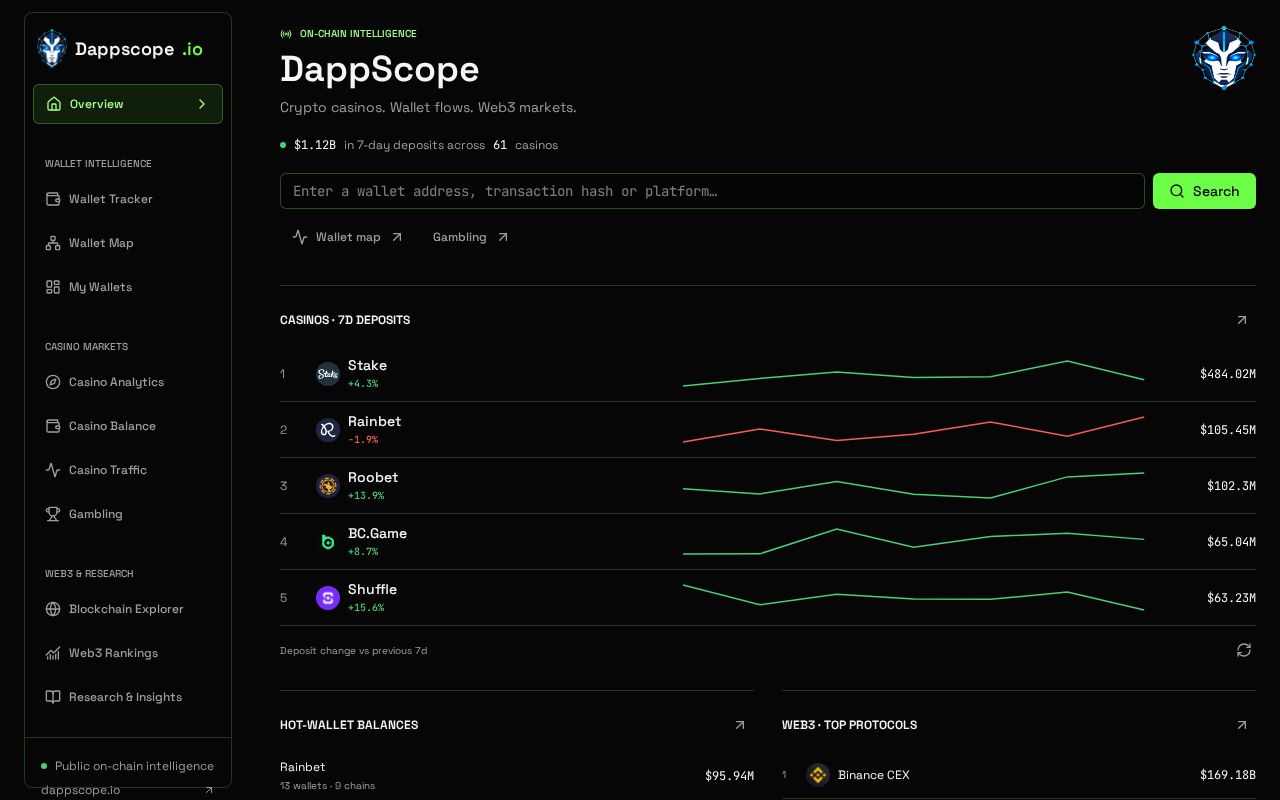The image size is (1280, 800).
Task: Click Roobet's +13.9% change value
Action: (x=366, y=496)
